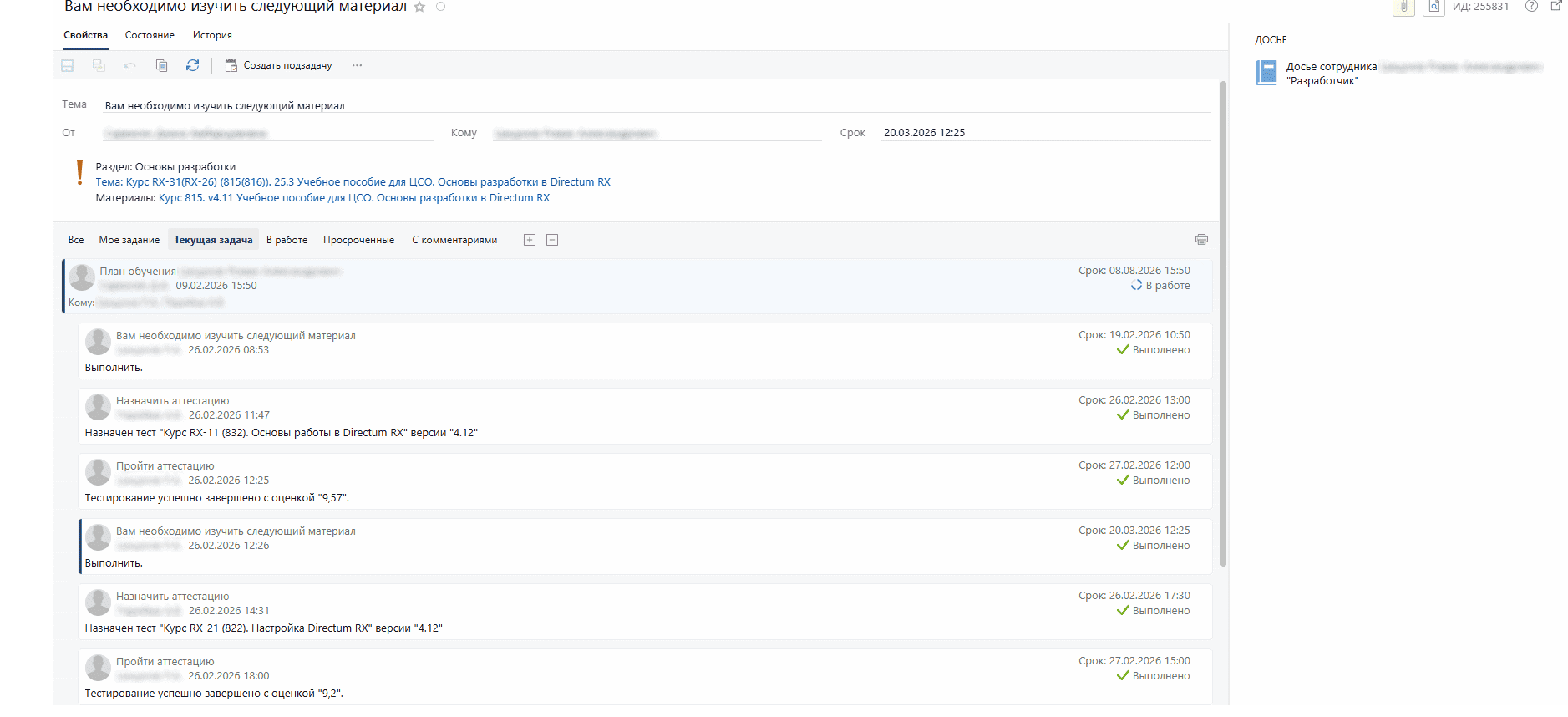
Task: Open the task in a new window
Action: 1556,6
